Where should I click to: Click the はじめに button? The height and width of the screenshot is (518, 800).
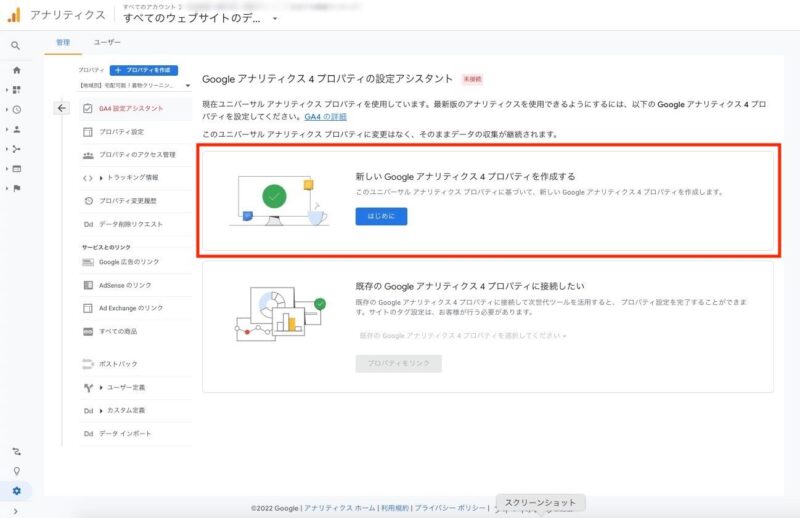tap(381, 216)
